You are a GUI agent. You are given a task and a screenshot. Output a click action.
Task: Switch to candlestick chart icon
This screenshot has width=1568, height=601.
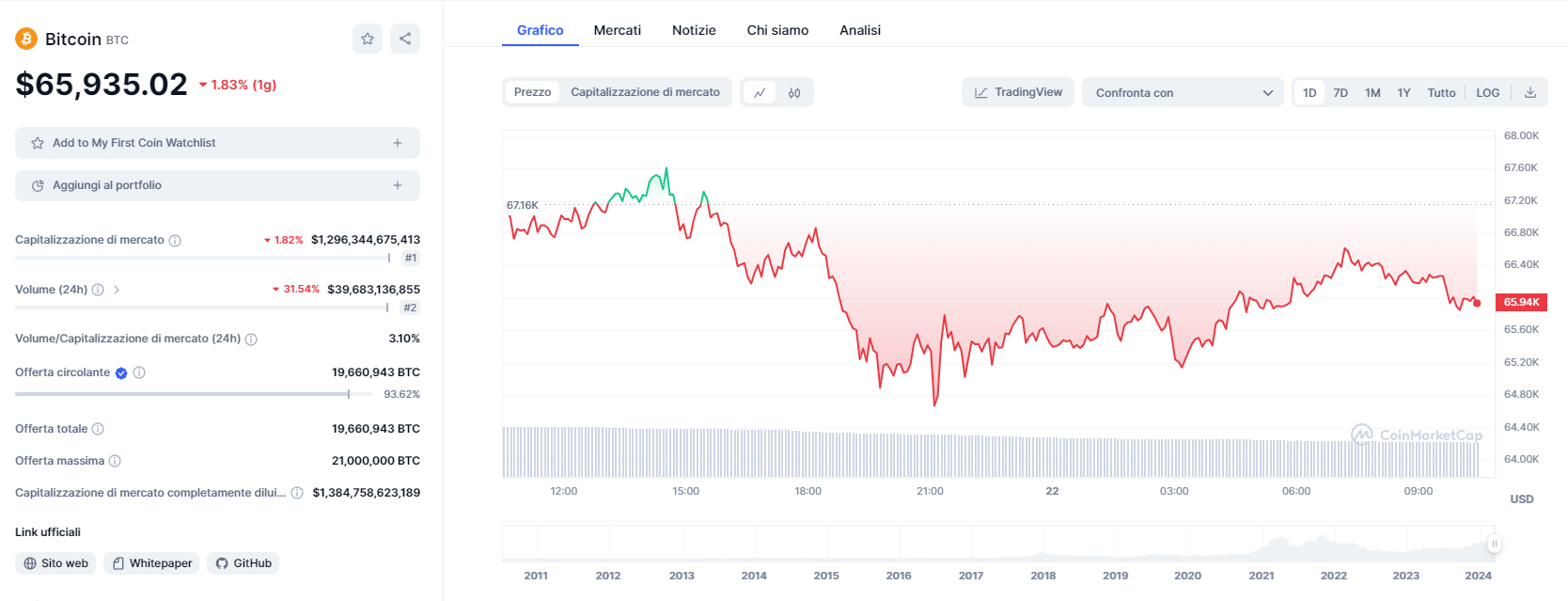tap(794, 92)
